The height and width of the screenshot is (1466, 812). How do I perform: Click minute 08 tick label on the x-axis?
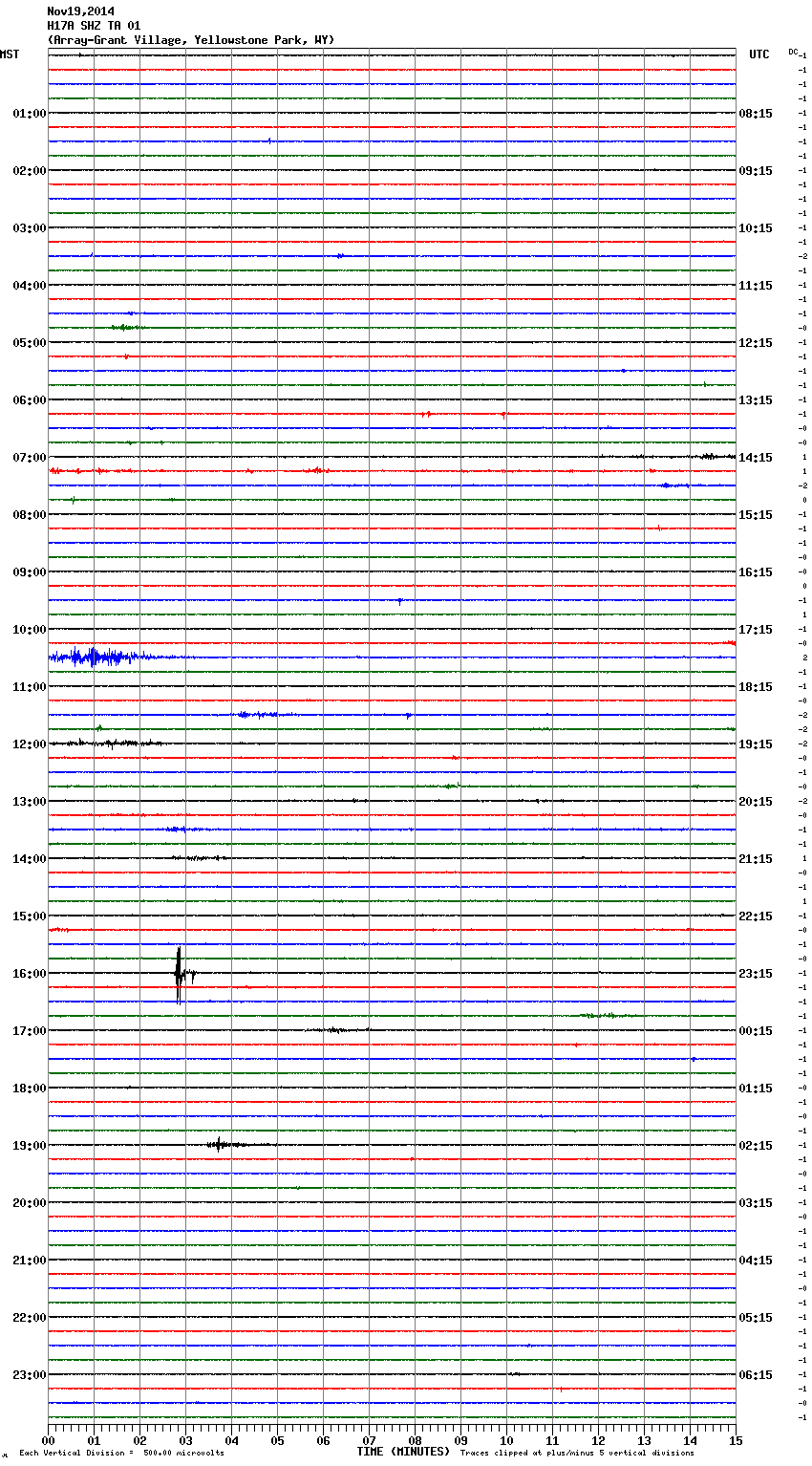tap(415, 1440)
